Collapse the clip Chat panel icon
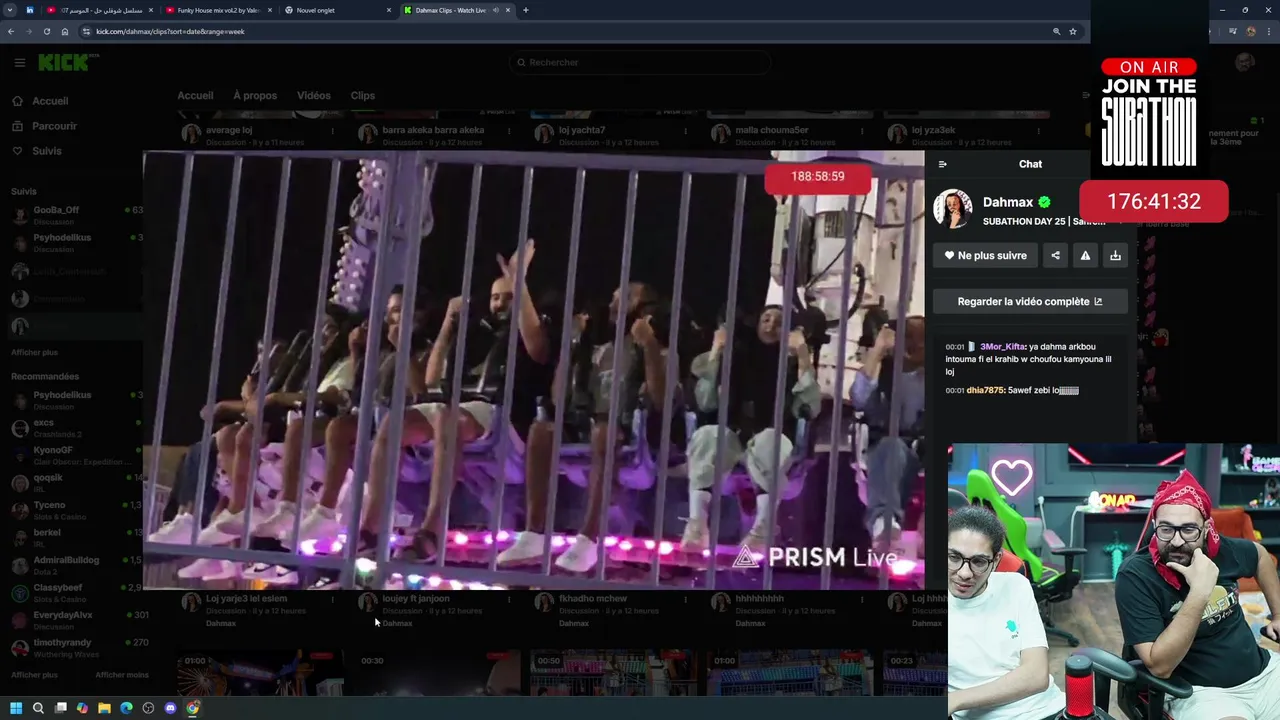This screenshot has width=1280, height=720. pos(942,164)
